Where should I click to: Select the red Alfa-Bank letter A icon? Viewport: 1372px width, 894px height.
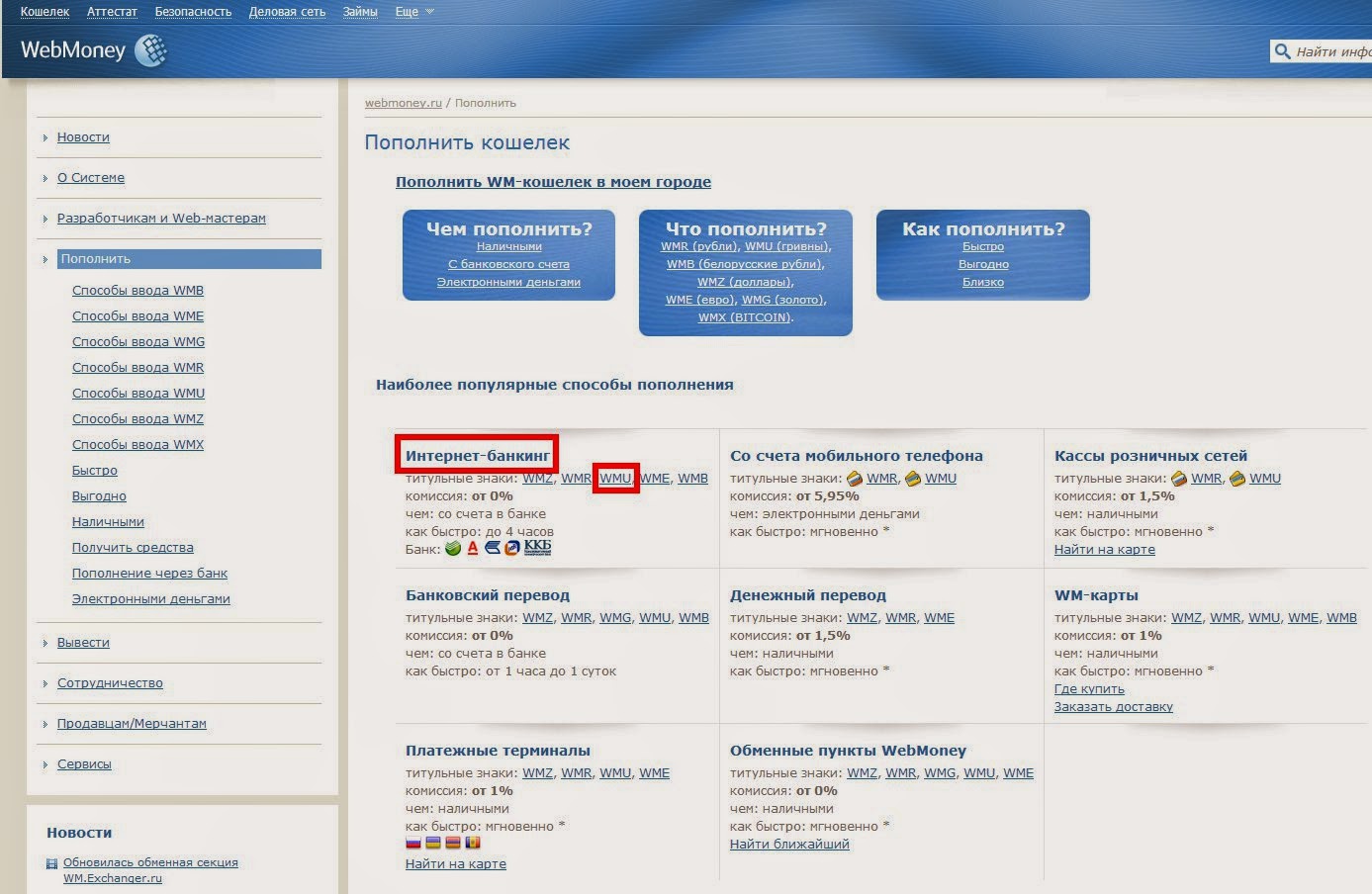(473, 548)
